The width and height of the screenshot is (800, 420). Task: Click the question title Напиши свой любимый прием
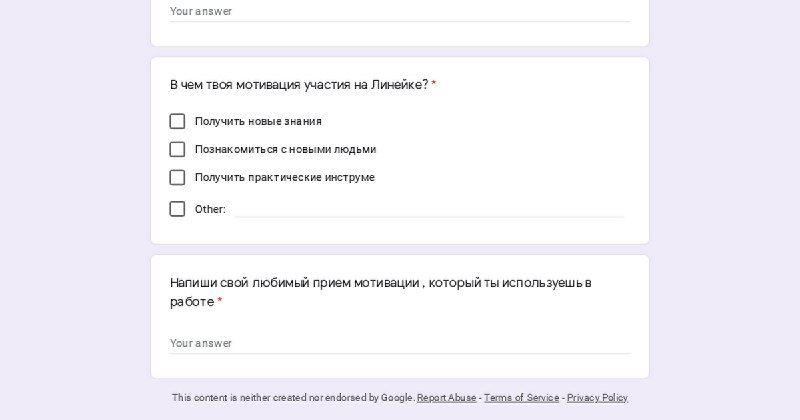381,292
